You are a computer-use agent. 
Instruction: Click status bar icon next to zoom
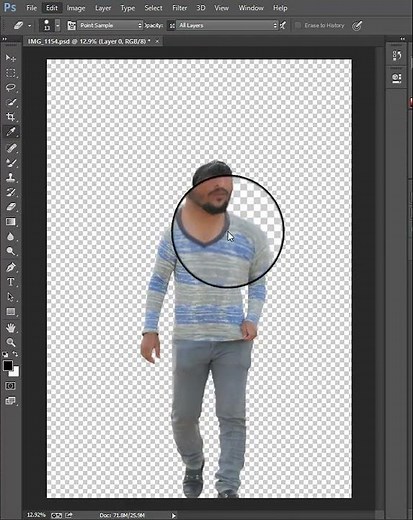point(56,515)
